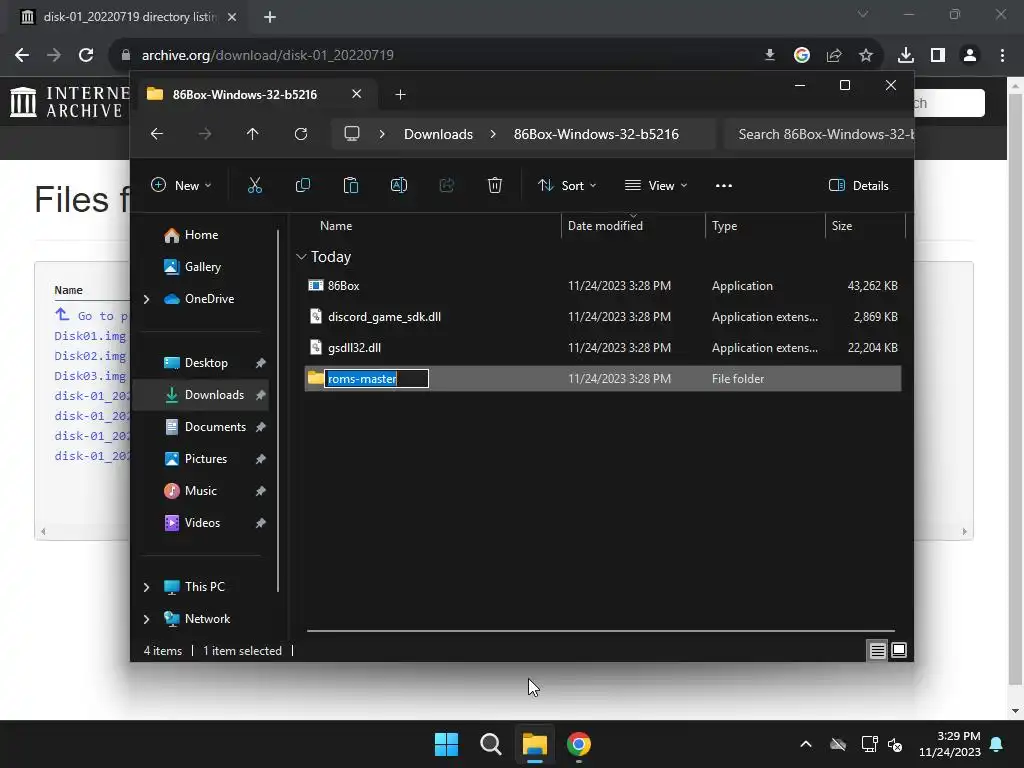Click the Chrome address bar URL
The height and width of the screenshot is (768, 1024).
267,55
